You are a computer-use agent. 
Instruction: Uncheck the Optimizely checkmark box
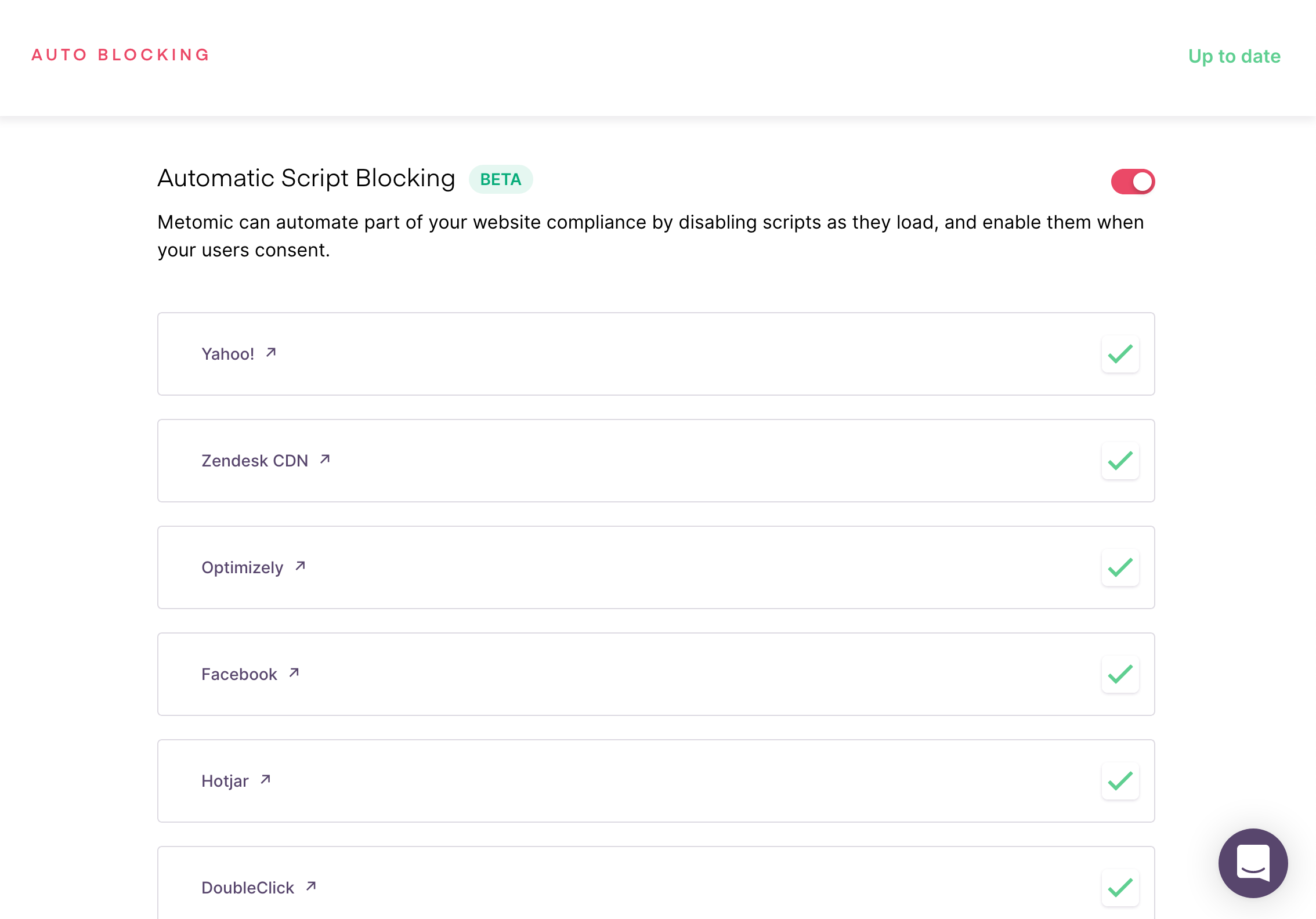1120,567
